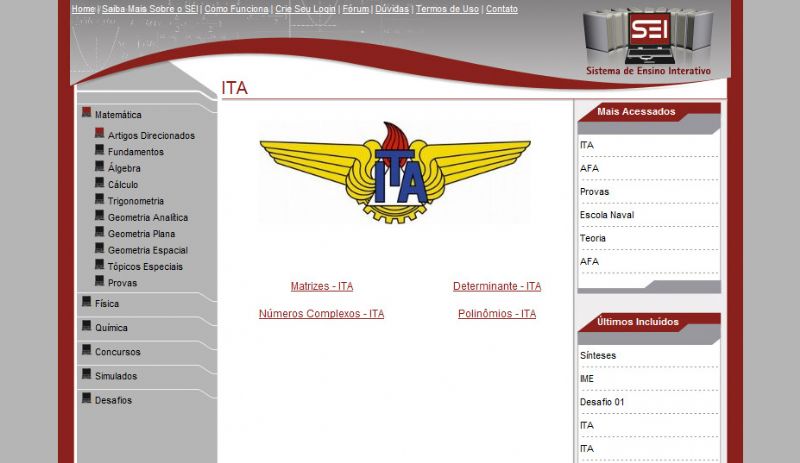Click the square icon beside Física
The height and width of the screenshot is (463, 800).
pyautogui.click(x=86, y=301)
